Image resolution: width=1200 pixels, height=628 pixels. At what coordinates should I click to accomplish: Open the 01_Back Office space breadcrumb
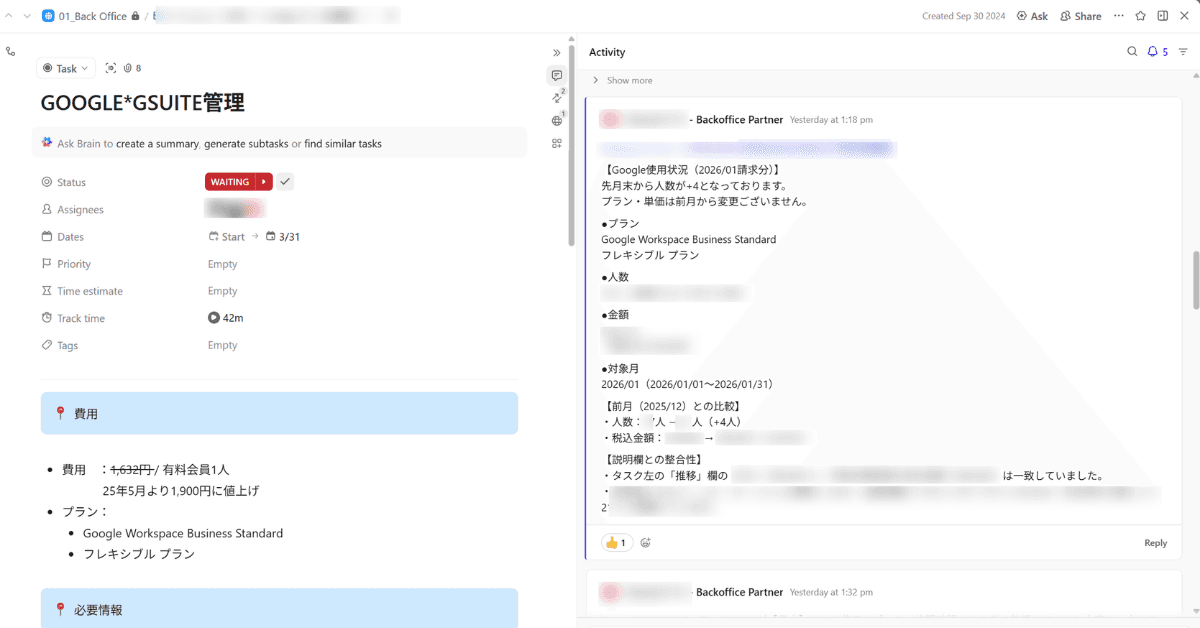(92, 16)
